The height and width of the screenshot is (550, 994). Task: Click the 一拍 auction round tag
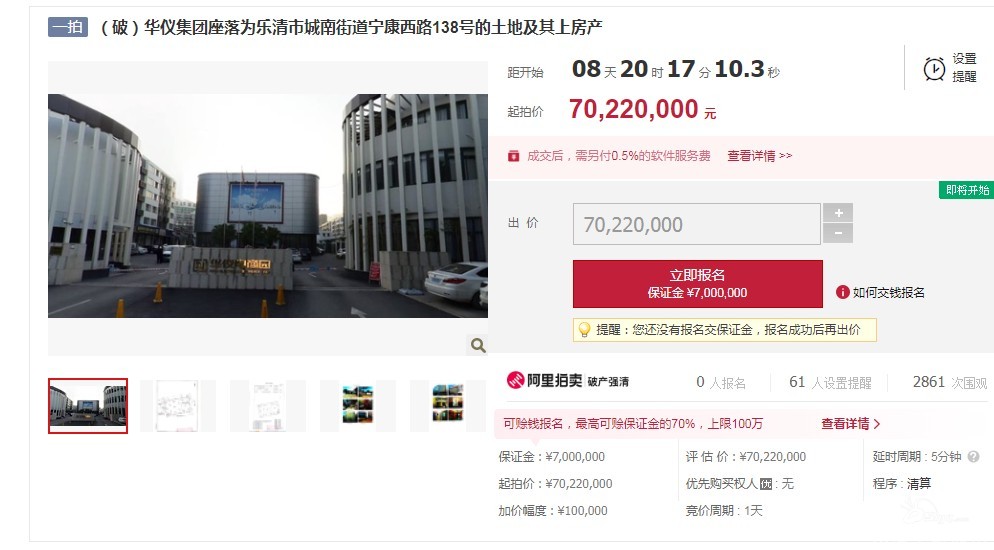coord(68,27)
